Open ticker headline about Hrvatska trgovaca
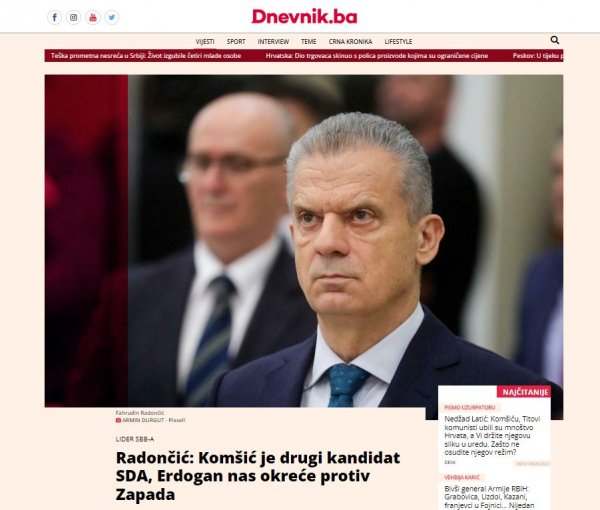 coord(377,55)
